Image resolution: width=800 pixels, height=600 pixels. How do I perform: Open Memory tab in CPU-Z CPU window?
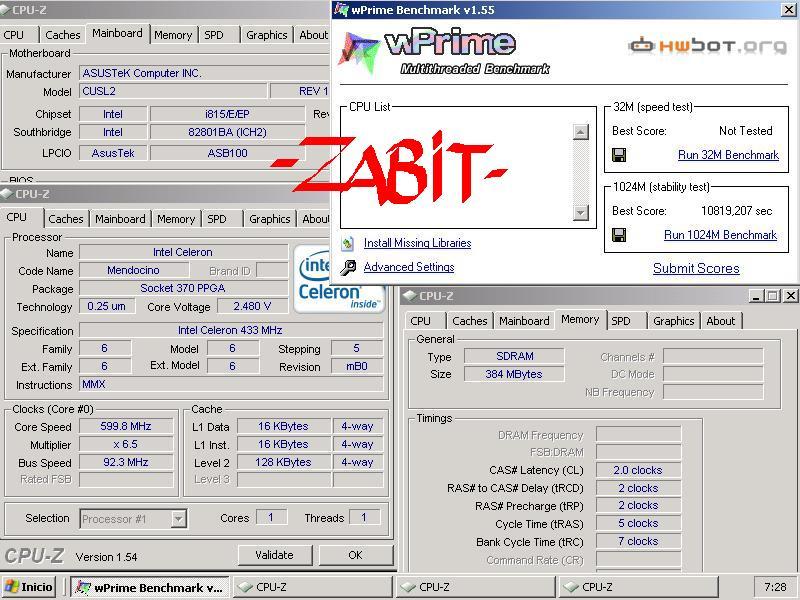(176, 219)
